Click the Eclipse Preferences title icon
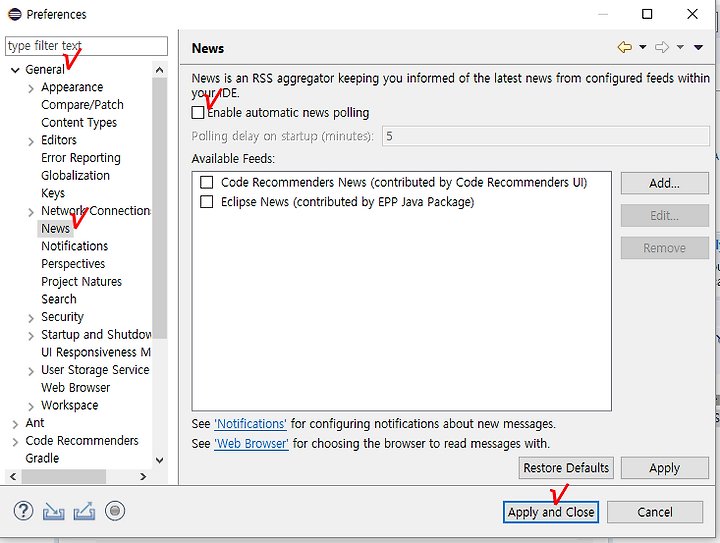This screenshot has width=720, height=543. [x=15, y=14]
